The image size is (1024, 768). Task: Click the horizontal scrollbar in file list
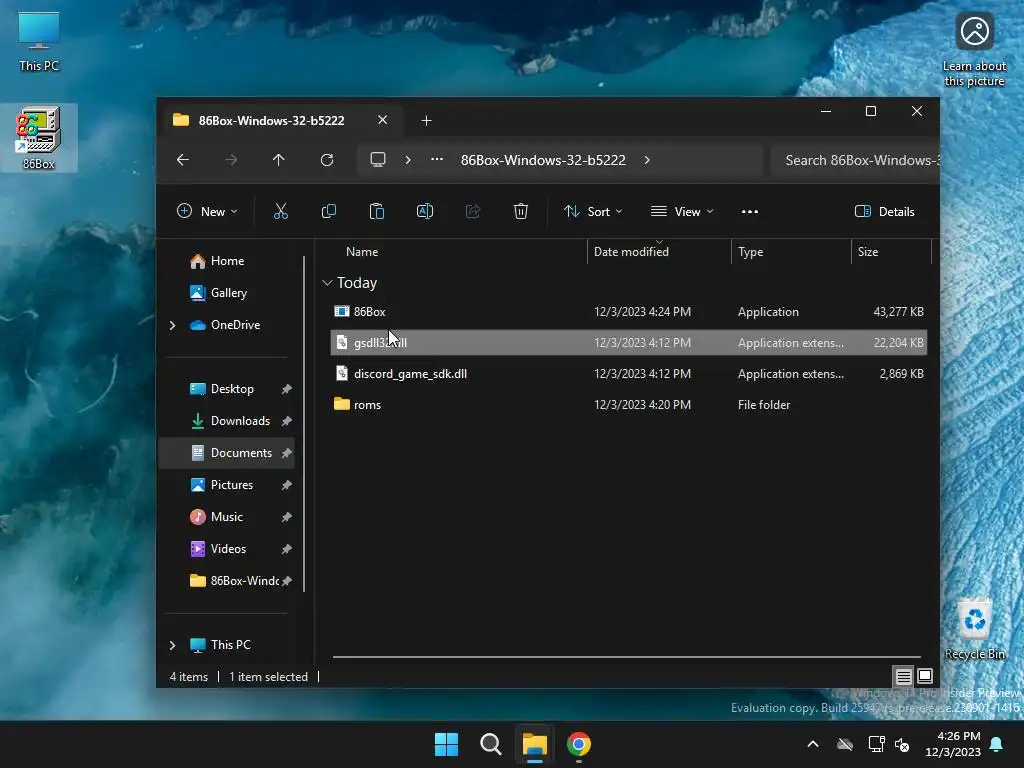pos(627,657)
